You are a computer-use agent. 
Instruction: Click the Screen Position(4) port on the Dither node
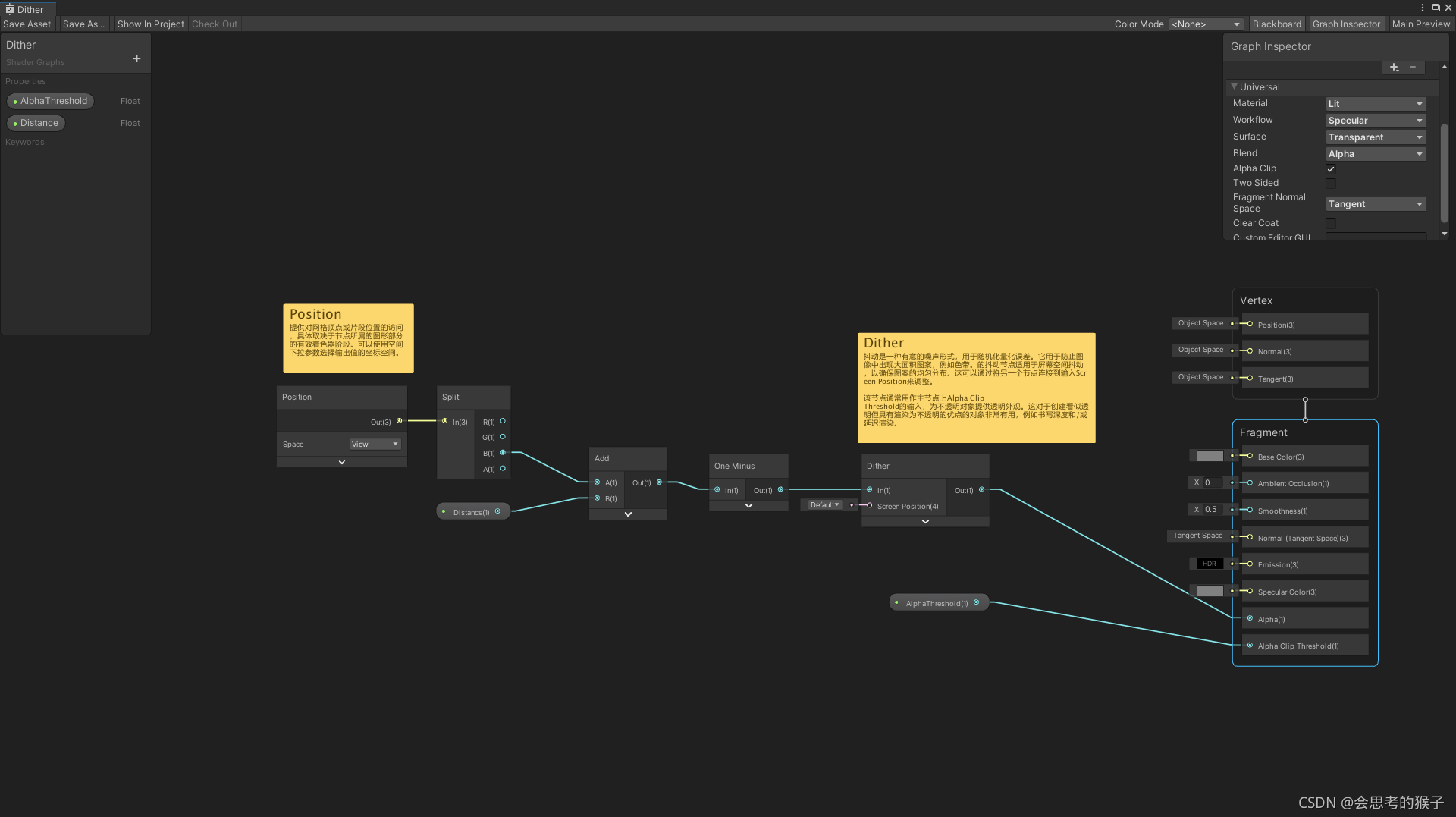click(x=869, y=505)
